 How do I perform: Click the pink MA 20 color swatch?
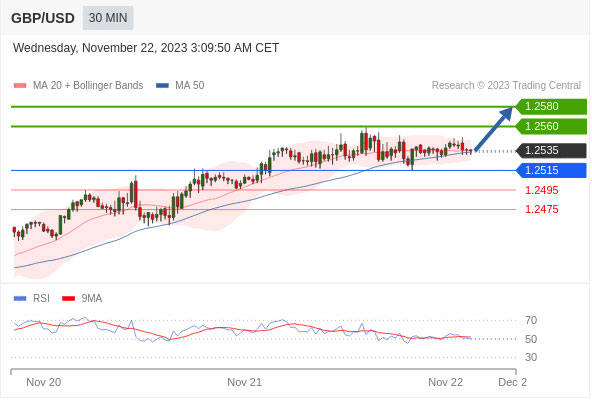[20, 86]
